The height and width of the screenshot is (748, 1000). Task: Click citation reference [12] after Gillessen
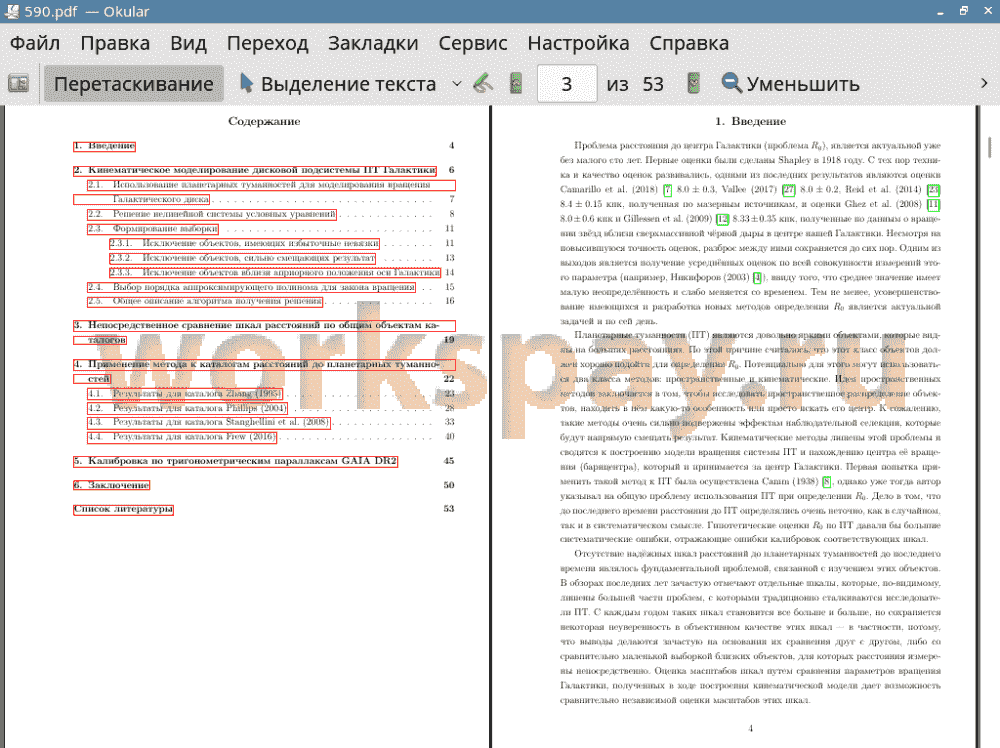coord(722,219)
